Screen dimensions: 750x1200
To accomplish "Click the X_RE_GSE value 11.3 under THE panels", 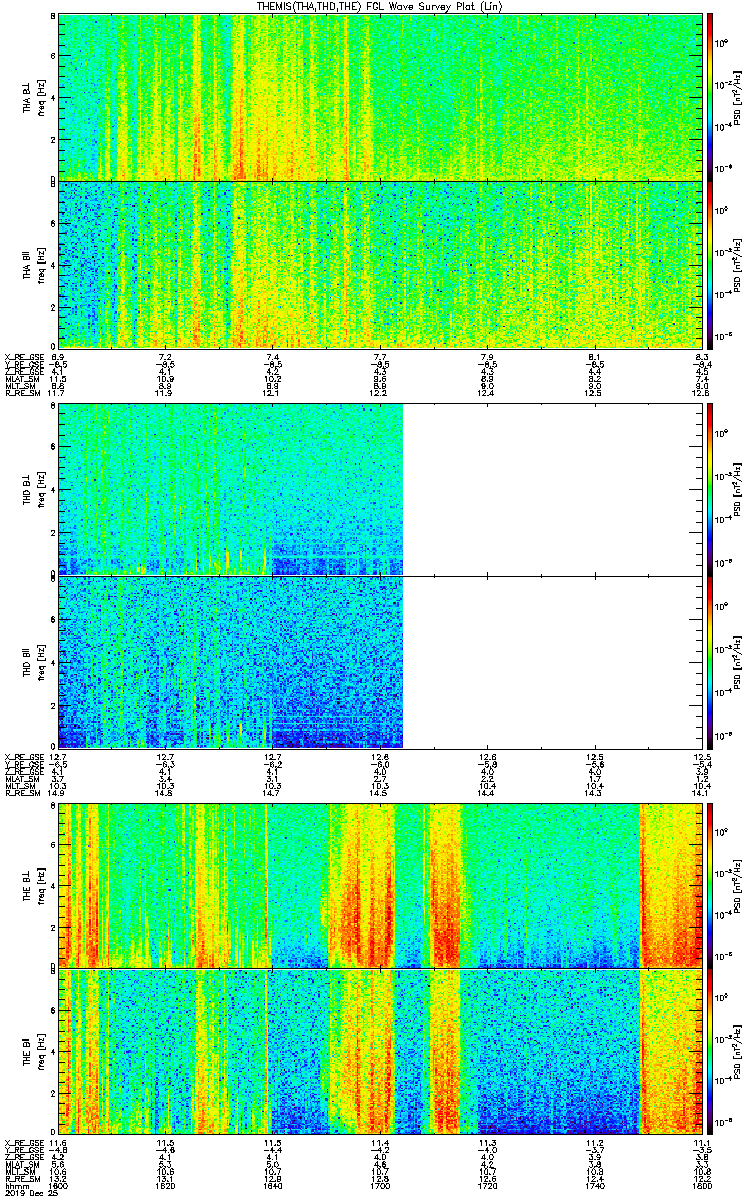I will [x=488, y=1142].
